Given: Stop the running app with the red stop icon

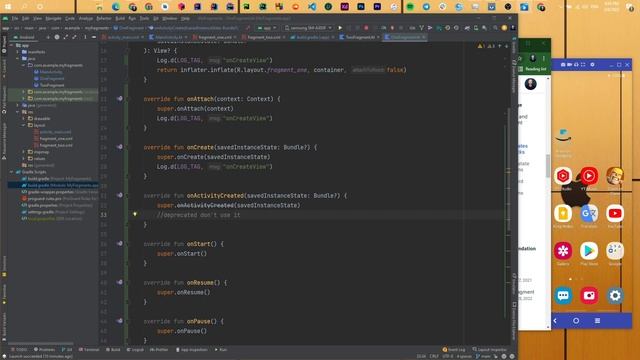Looking at the screenshot, I should click(x=366, y=28).
